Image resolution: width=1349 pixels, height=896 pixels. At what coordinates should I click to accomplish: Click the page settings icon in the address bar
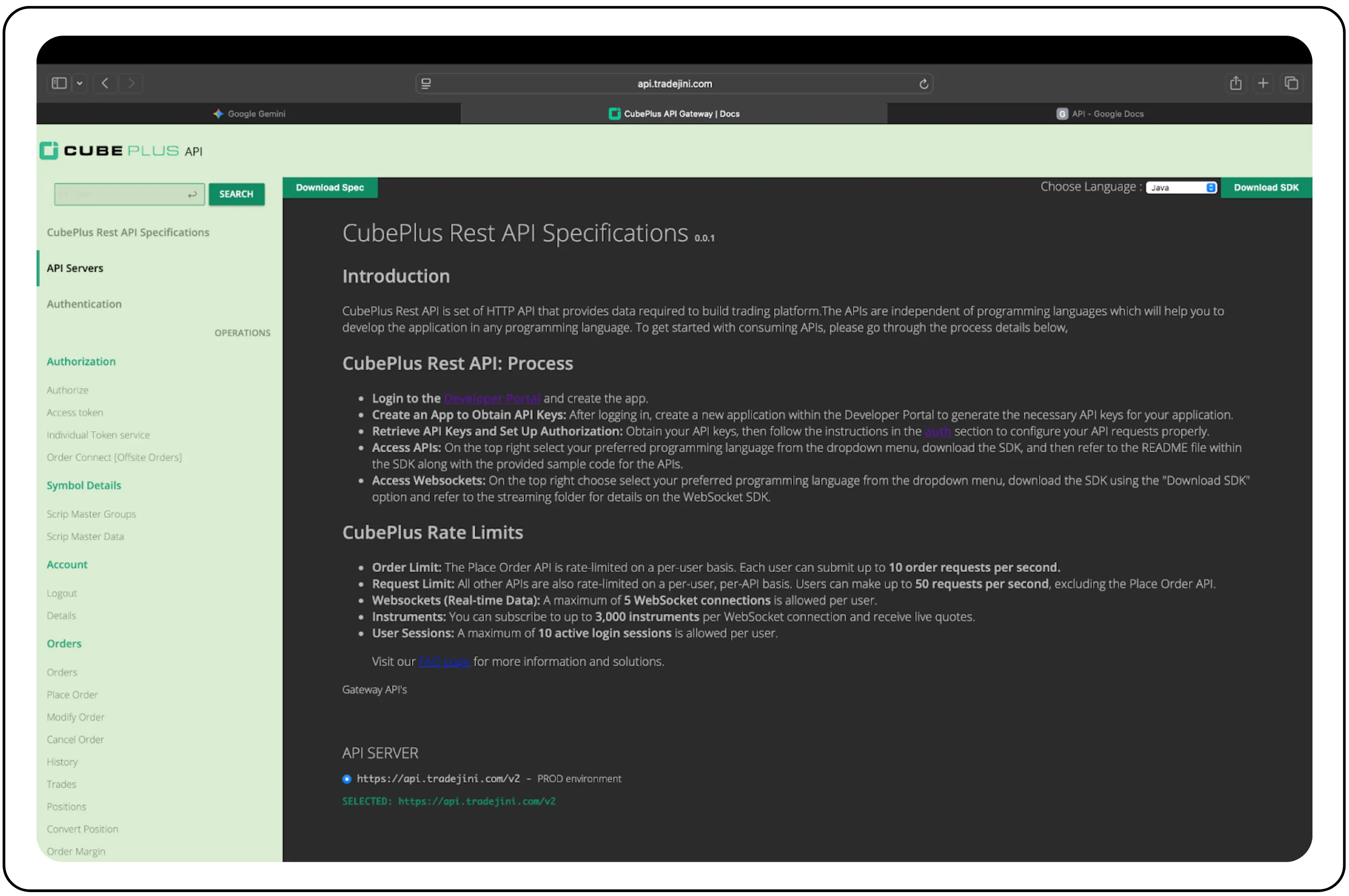pos(425,84)
